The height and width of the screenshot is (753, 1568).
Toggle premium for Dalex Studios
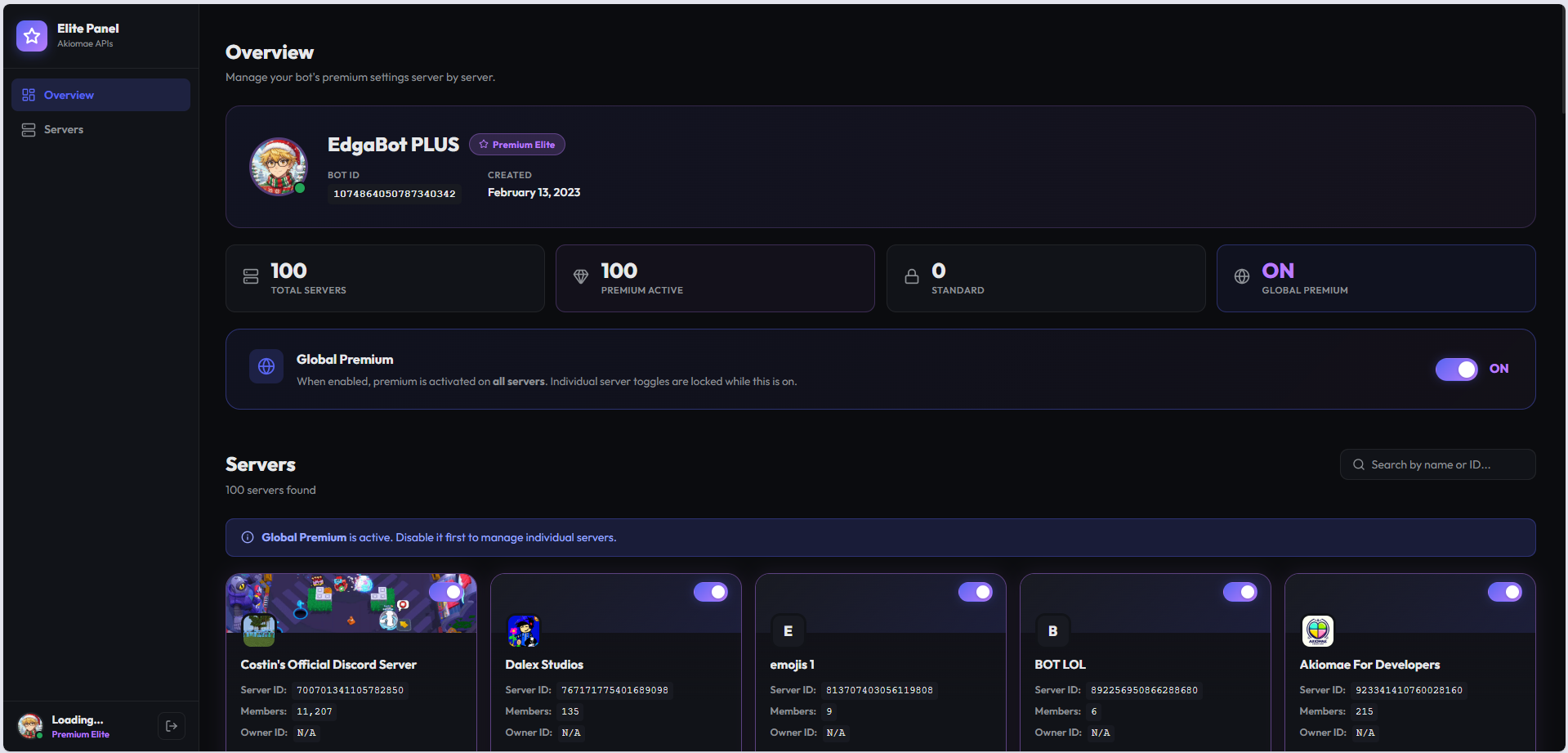pos(711,592)
